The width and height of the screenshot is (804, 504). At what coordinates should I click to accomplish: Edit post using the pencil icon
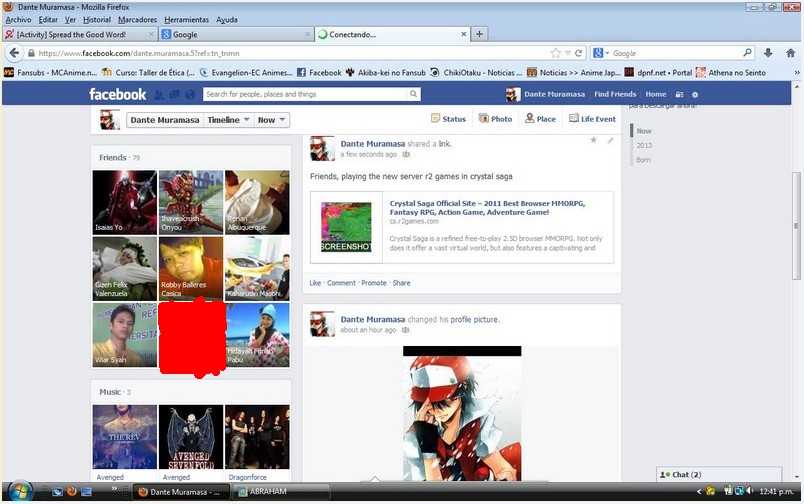(x=610, y=140)
